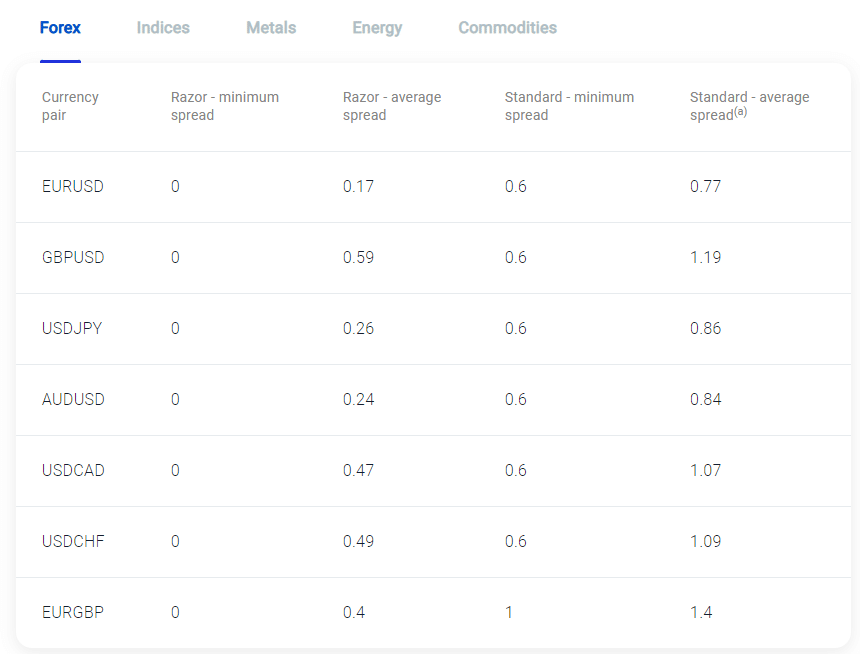This screenshot has height=654, width=860.
Task: Open the Commodities tab
Action: [x=507, y=27]
